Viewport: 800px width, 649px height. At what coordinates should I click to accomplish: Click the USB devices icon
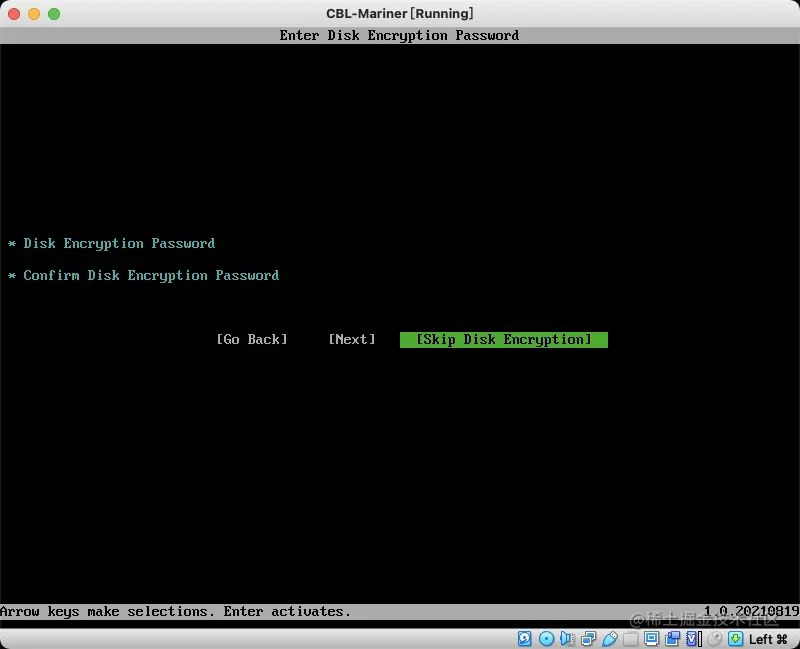click(x=609, y=639)
